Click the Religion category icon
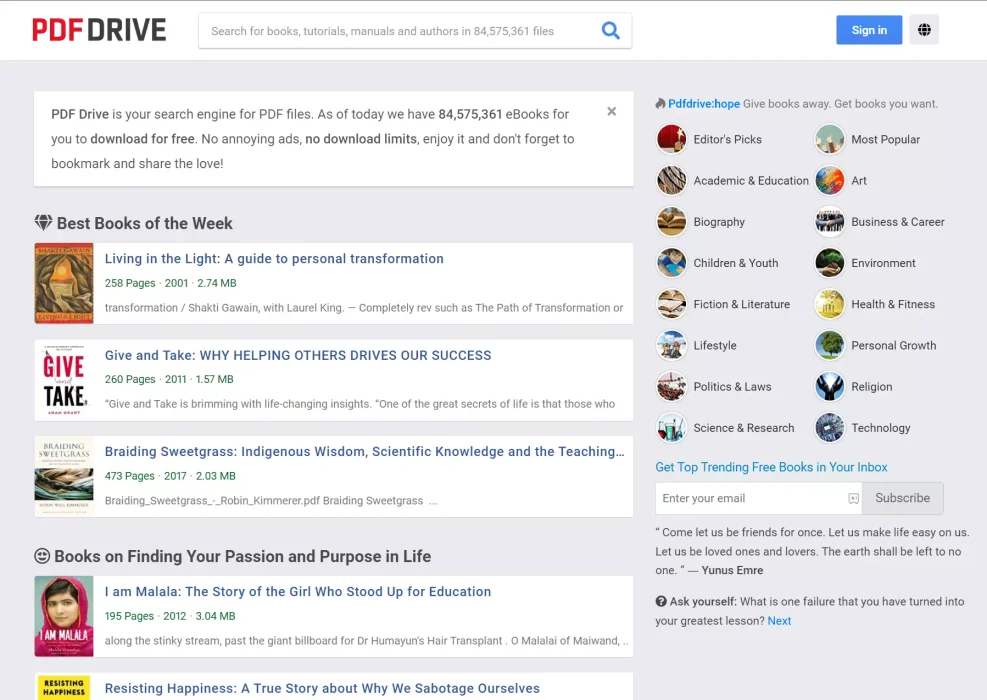987x700 pixels. (830, 387)
